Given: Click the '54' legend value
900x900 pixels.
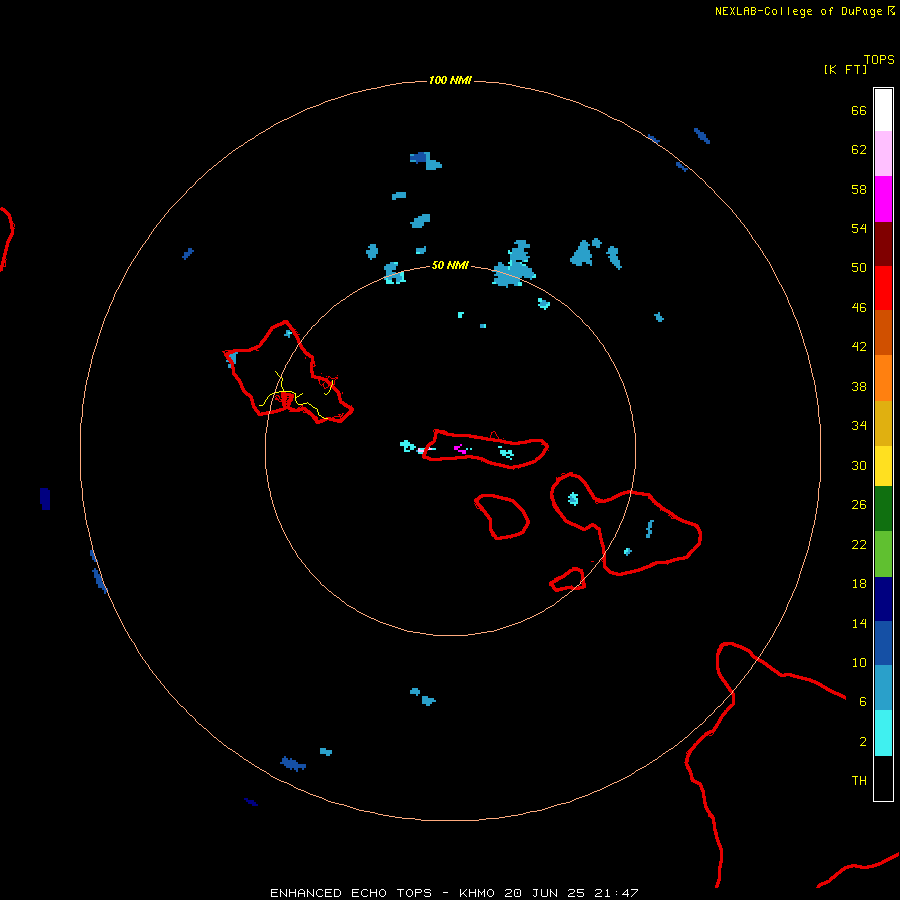Looking at the screenshot, I should click(859, 228).
